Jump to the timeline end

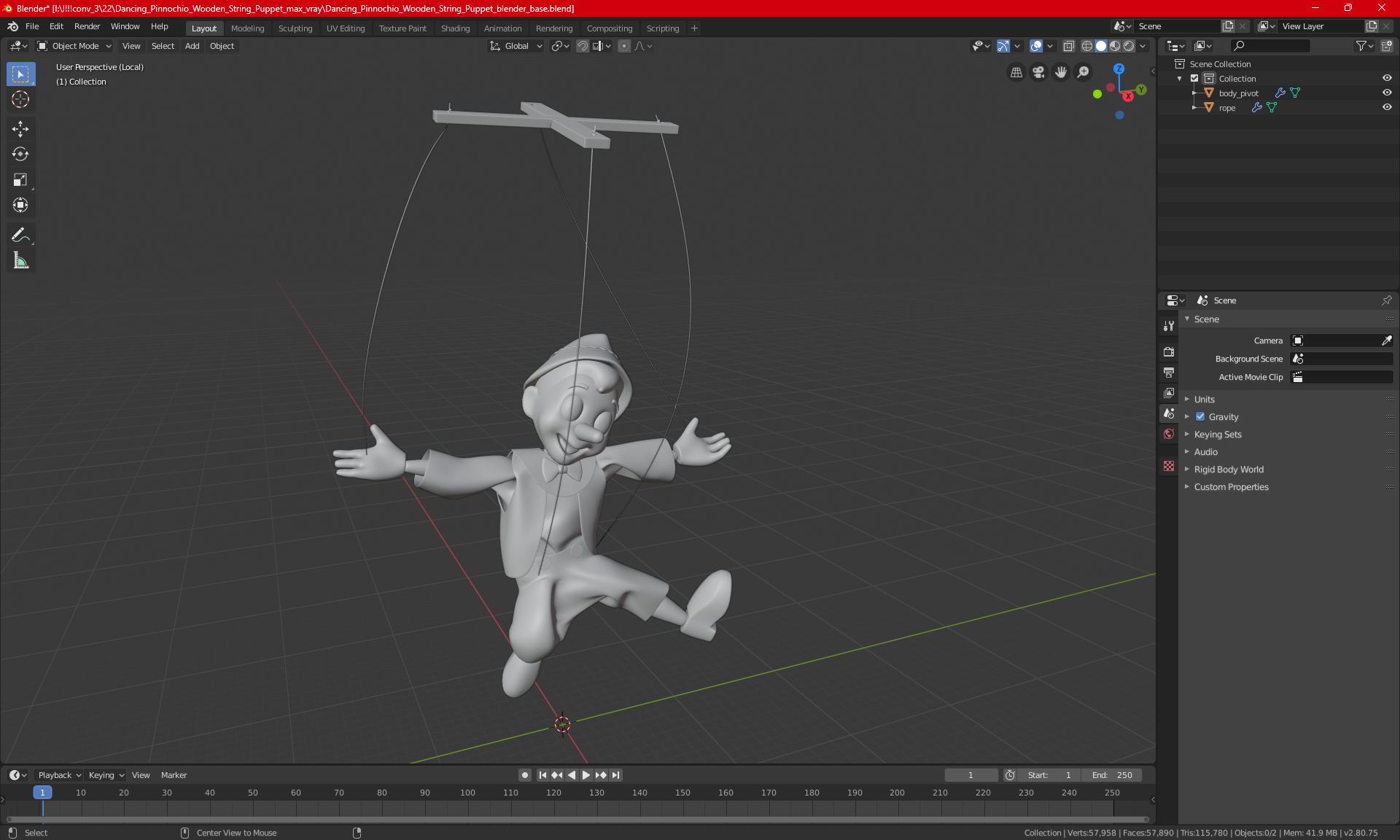pyautogui.click(x=616, y=775)
